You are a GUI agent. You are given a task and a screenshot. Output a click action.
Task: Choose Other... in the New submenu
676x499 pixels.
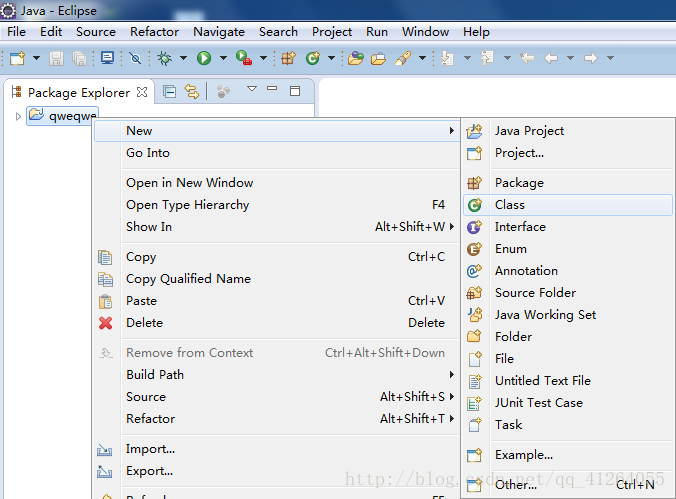point(568,485)
